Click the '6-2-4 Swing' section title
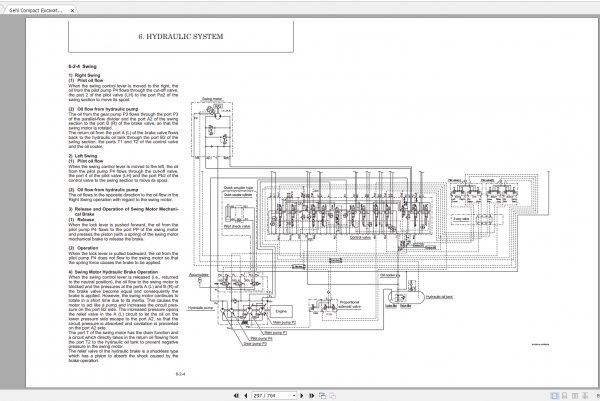The image size is (600, 401). [x=83, y=67]
